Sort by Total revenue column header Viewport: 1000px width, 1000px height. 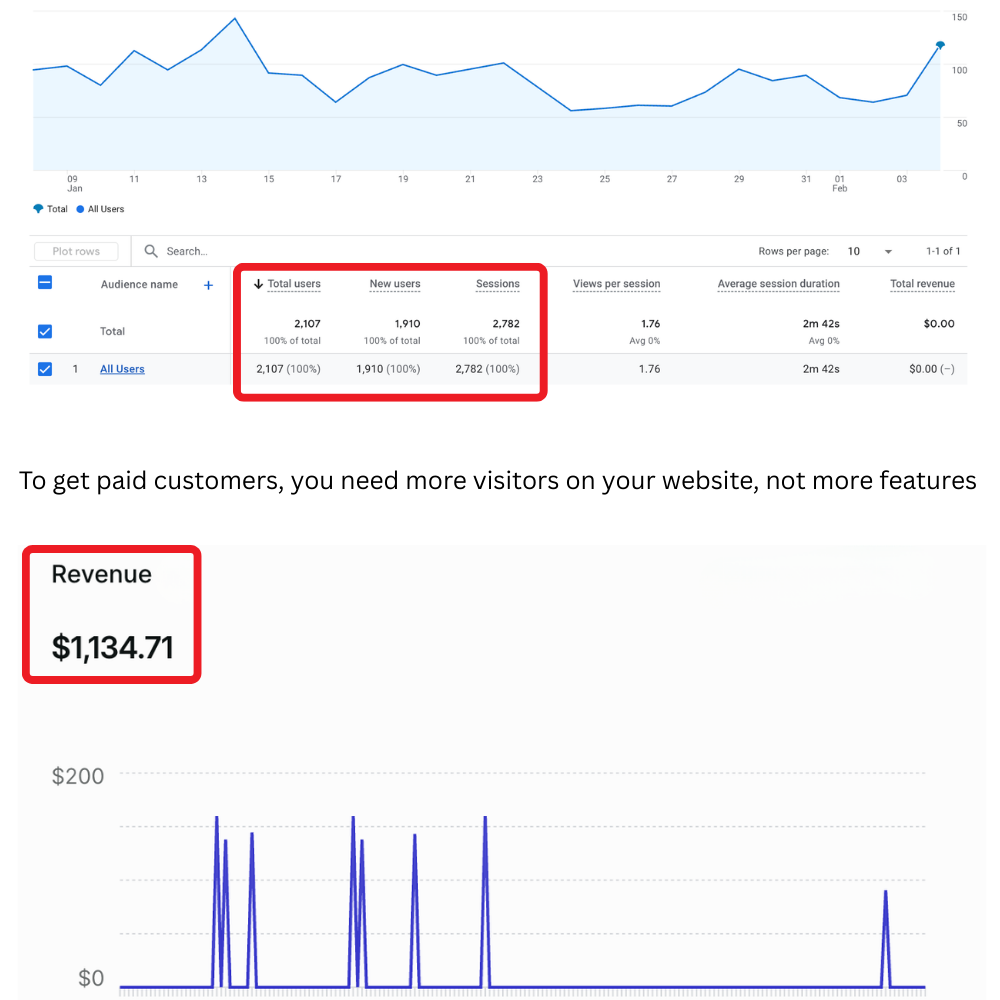pyautogui.click(x=921, y=283)
